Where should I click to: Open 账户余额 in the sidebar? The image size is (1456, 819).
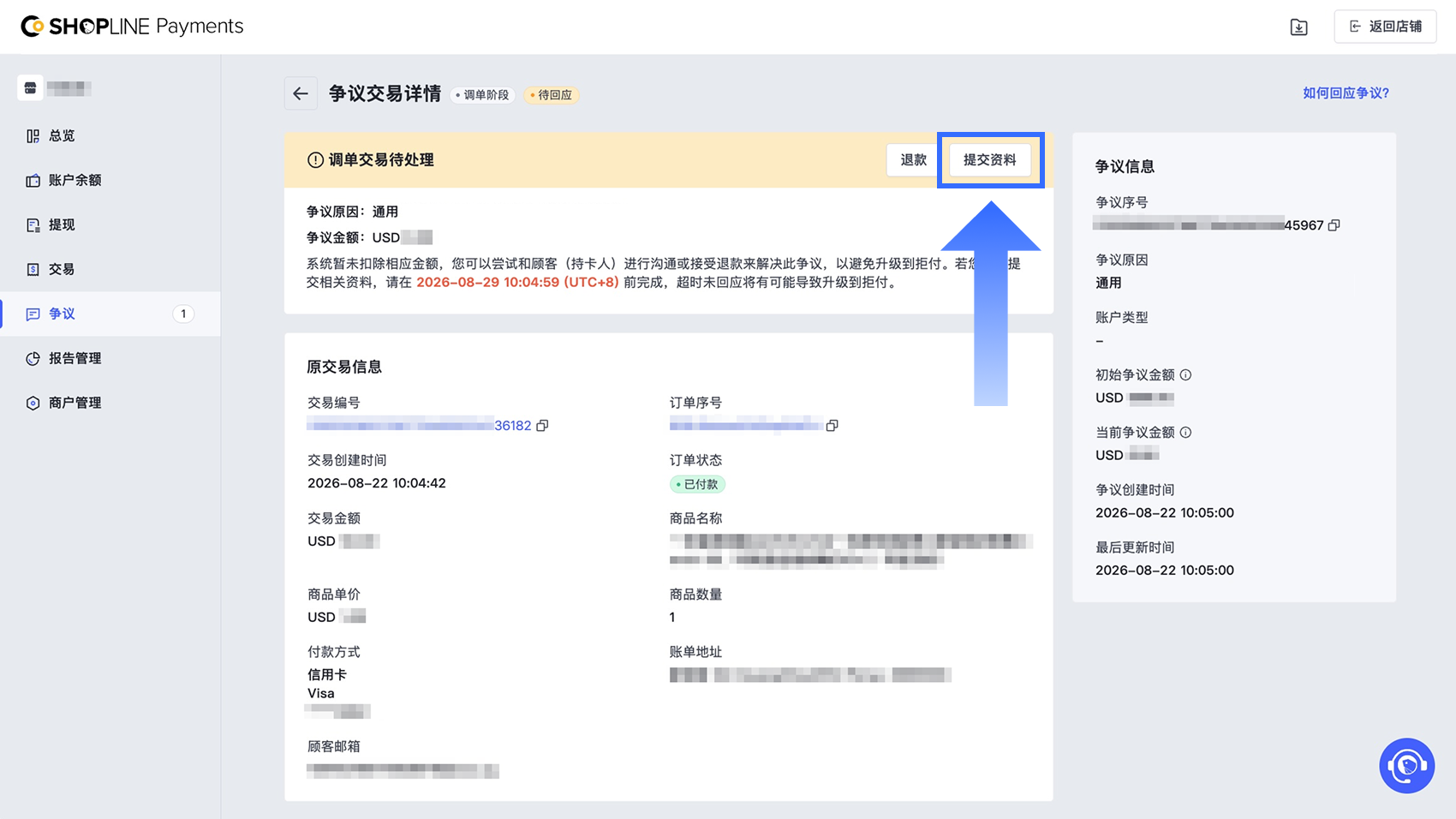tap(110, 180)
